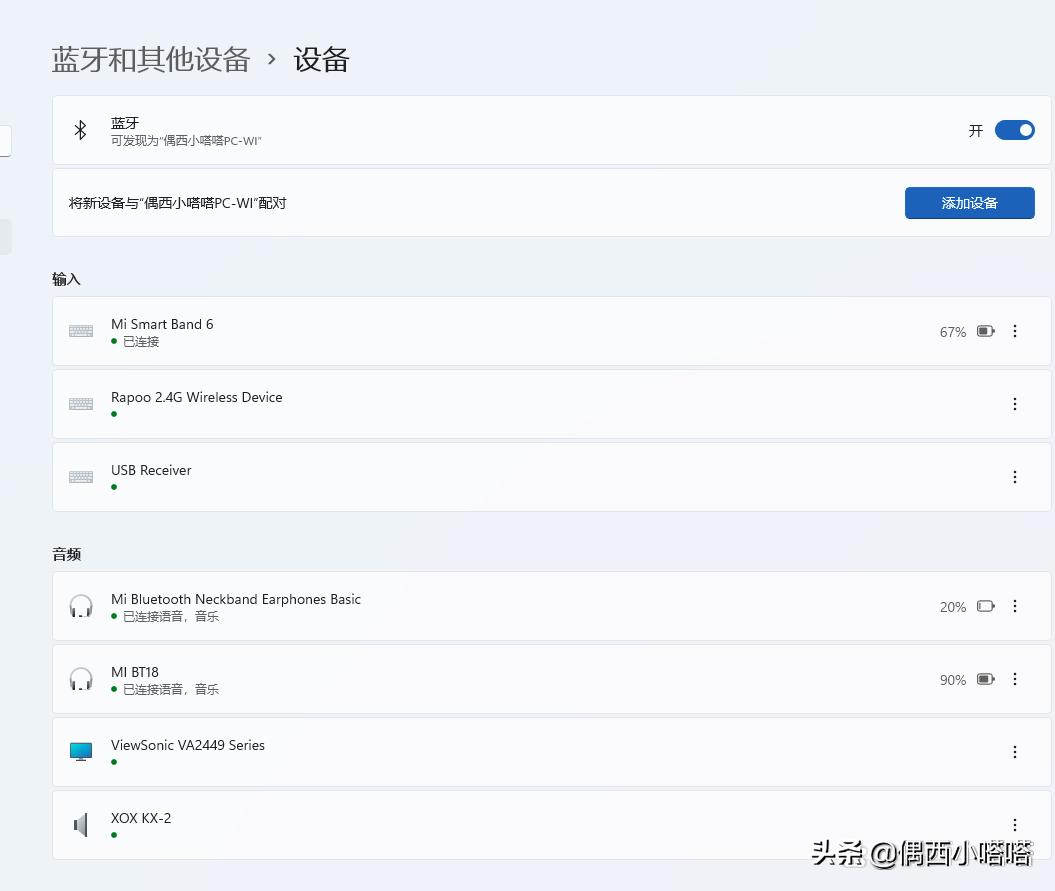Viewport: 1055px width, 891px height.
Task: Click the Bluetooth icon next to 蓝牙
Action: 80,130
